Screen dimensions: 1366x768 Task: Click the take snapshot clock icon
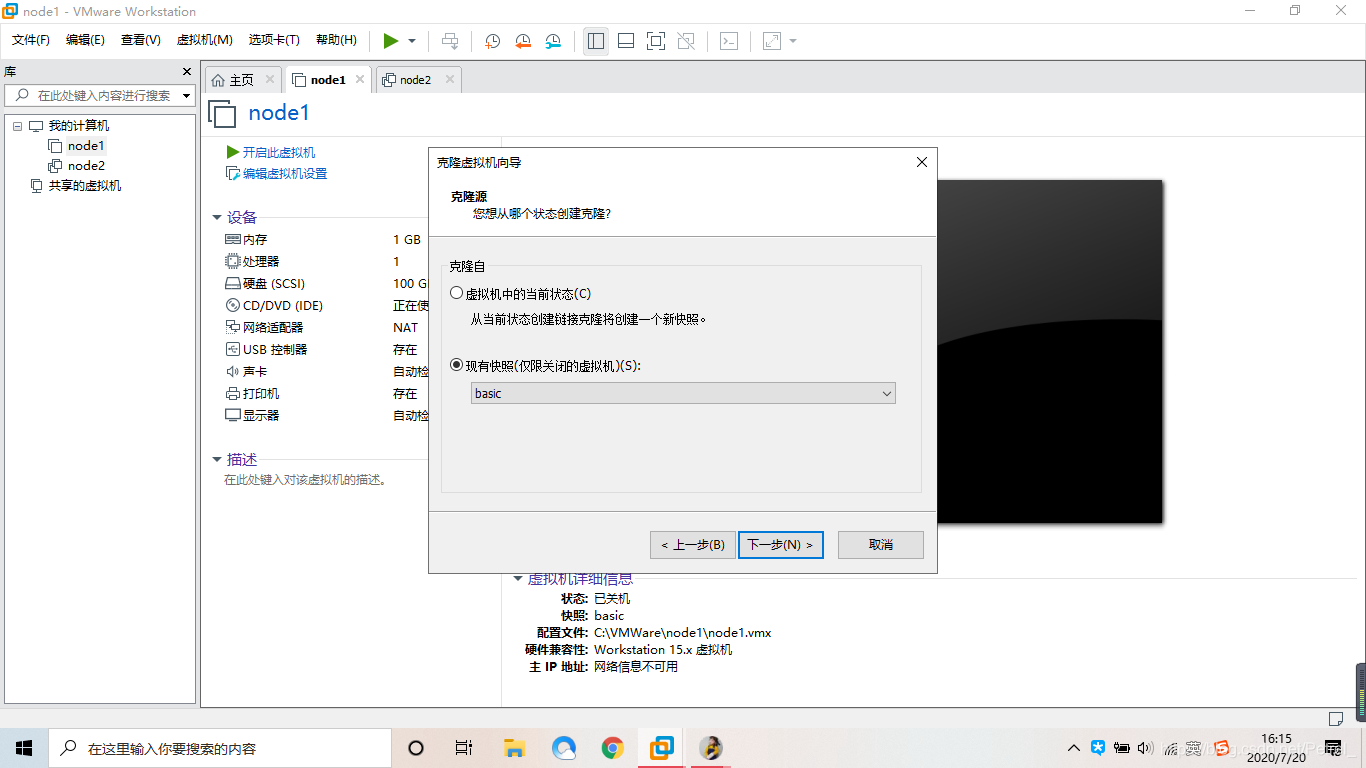click(x=492, y=41)
